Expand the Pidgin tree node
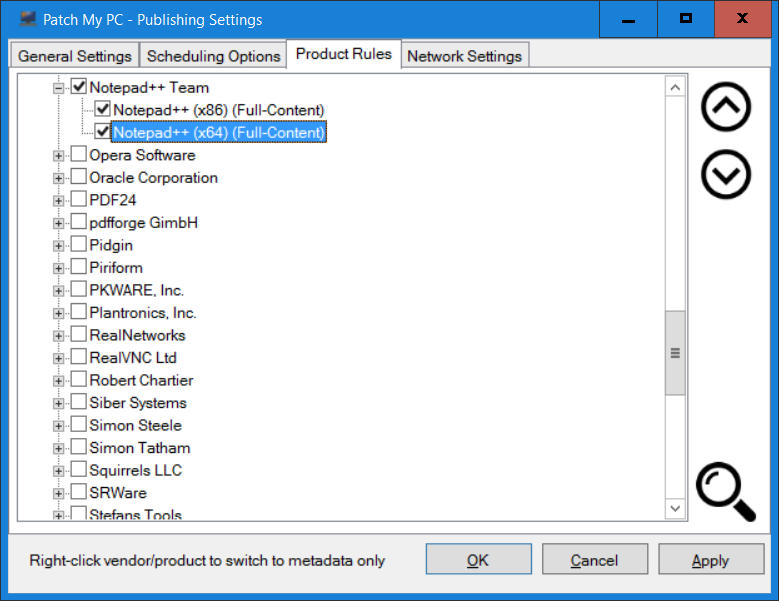This screenshot has height=601, width=779. click(59, 246)
